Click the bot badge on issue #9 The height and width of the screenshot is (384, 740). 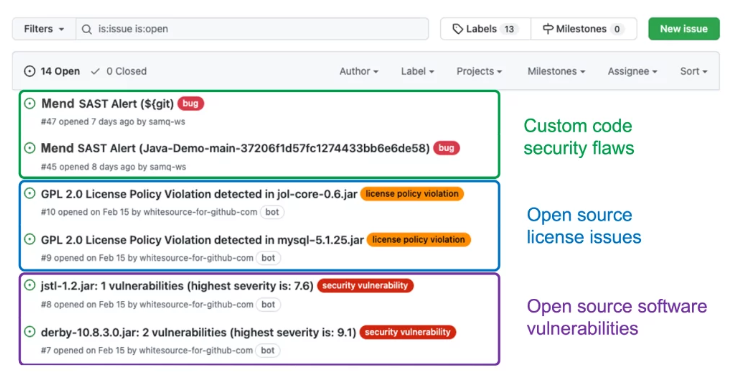click(268, 258)
